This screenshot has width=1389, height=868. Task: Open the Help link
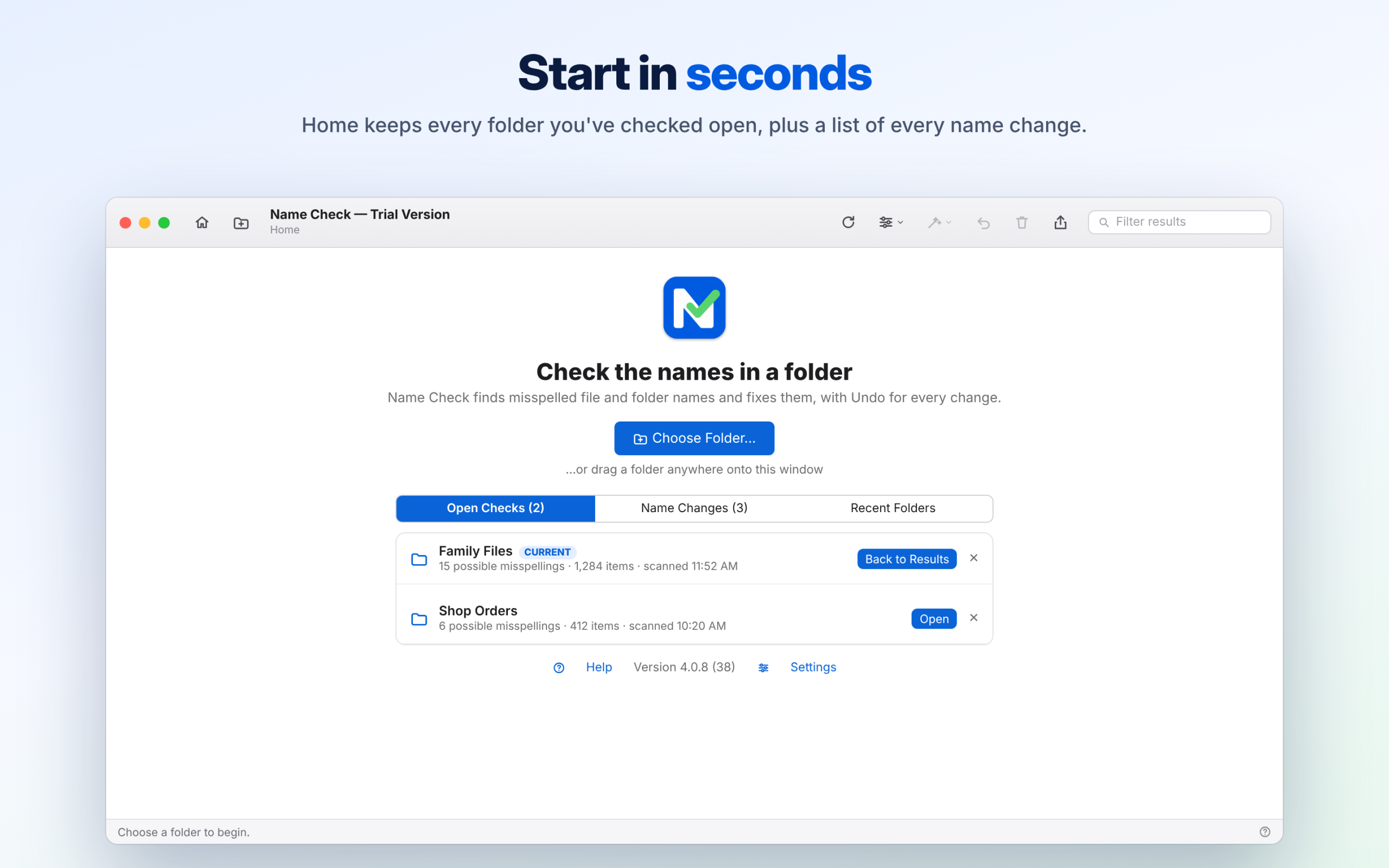[598, 667]
